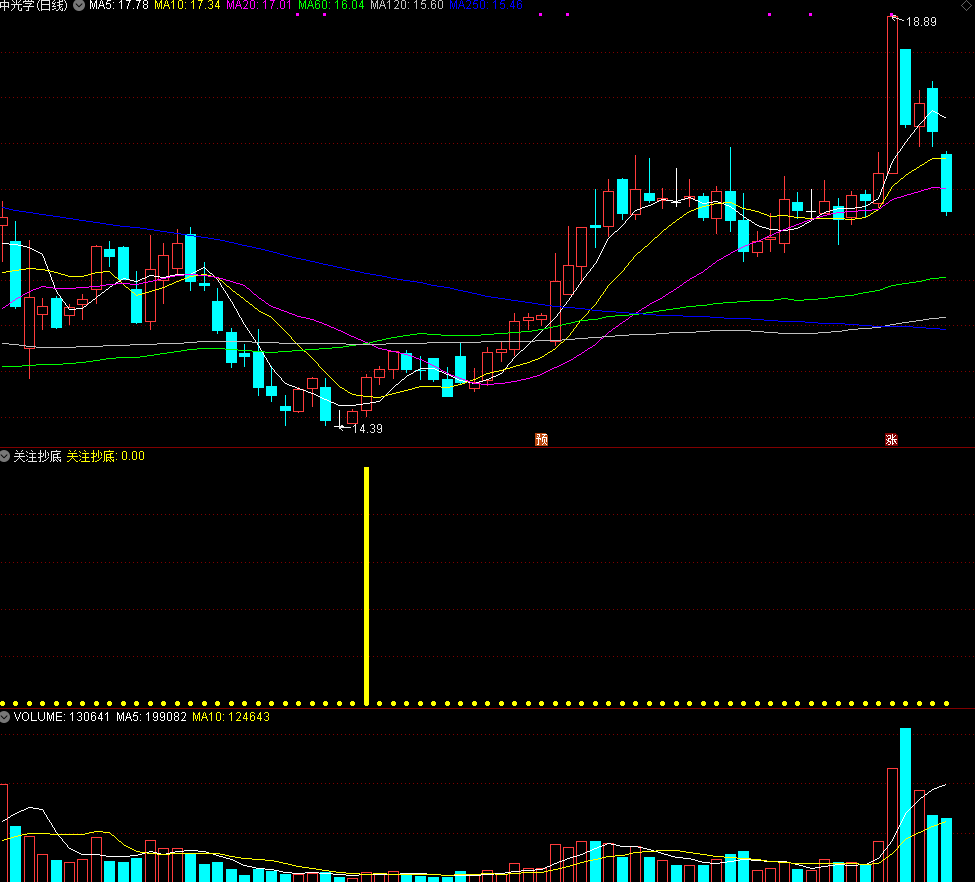Image resolution: width=975 pixels, height=882 pixels.
Task: Click the candlestick peaking at 18.89
Action: [x=892, y=93]
